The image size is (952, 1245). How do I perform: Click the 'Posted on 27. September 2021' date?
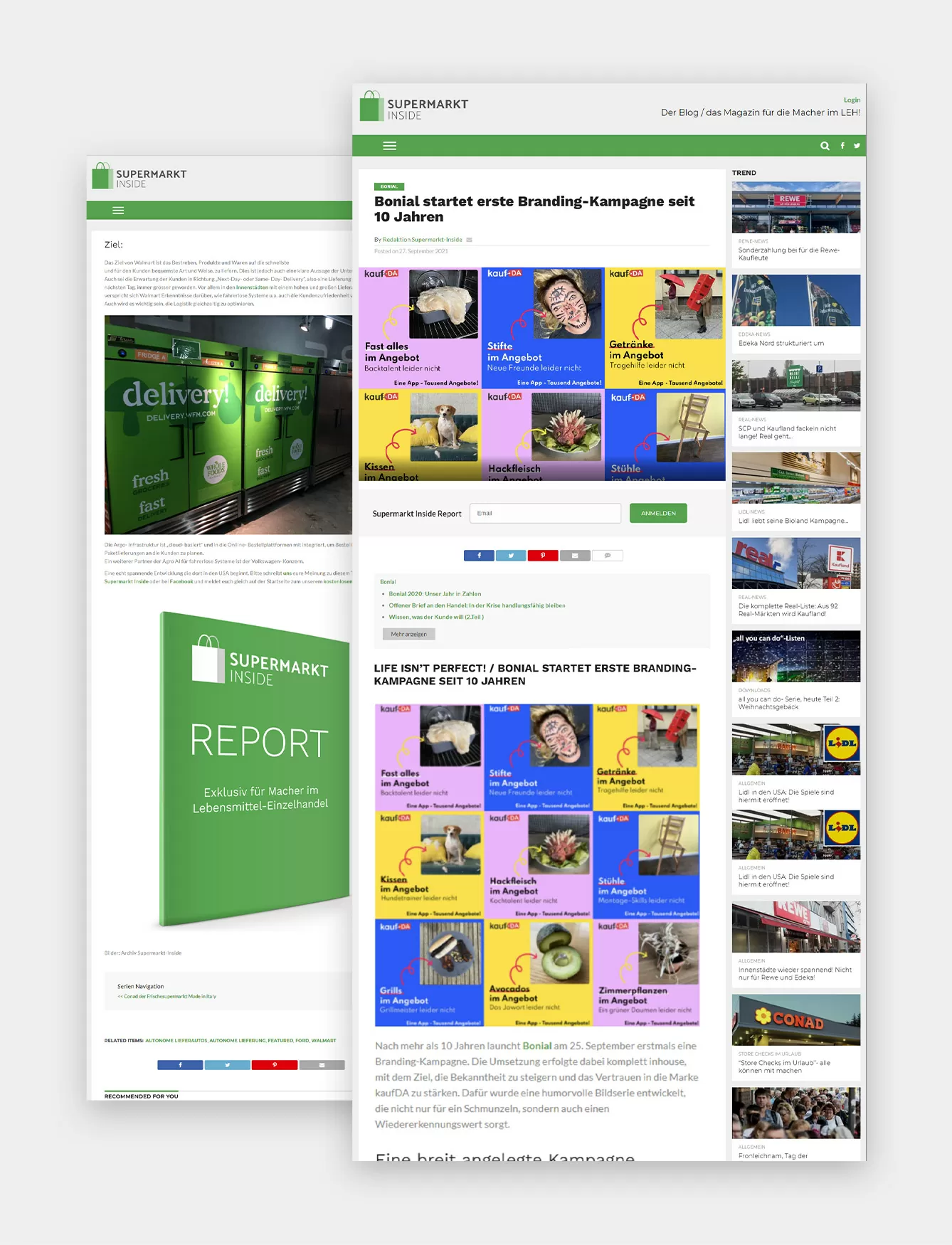[411, 251]
